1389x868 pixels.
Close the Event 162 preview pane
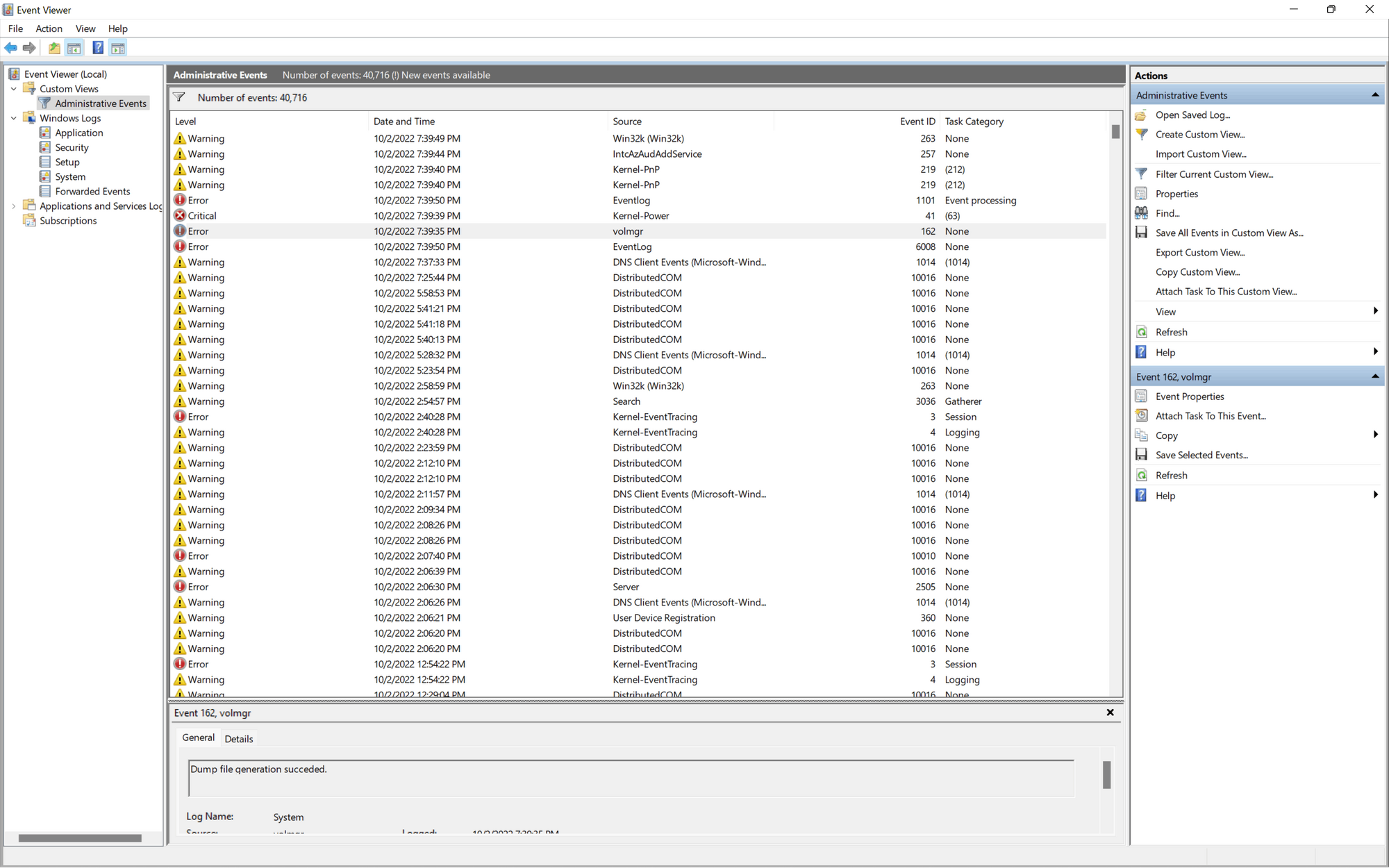[1110, 712]
